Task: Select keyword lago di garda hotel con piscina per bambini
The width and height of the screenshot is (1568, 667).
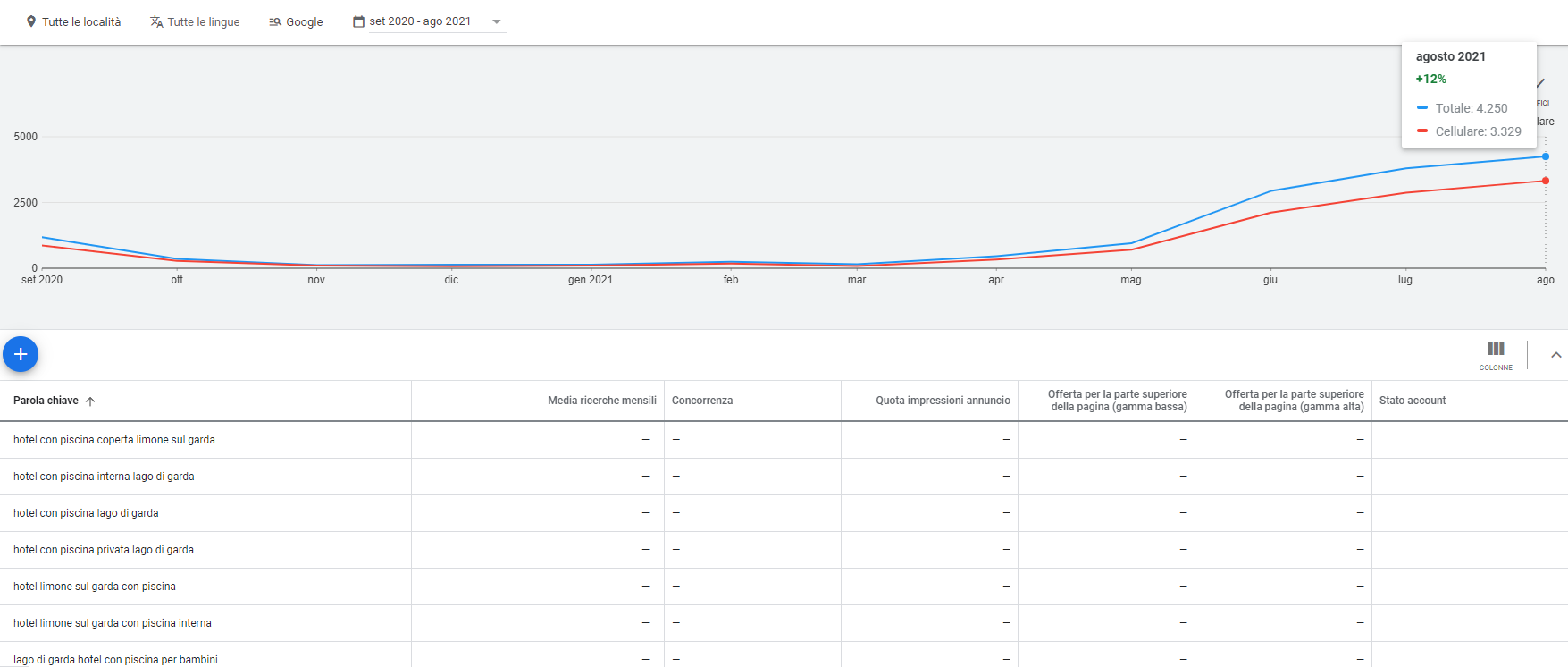Action: pyautogui.click(x=115, y=660)
